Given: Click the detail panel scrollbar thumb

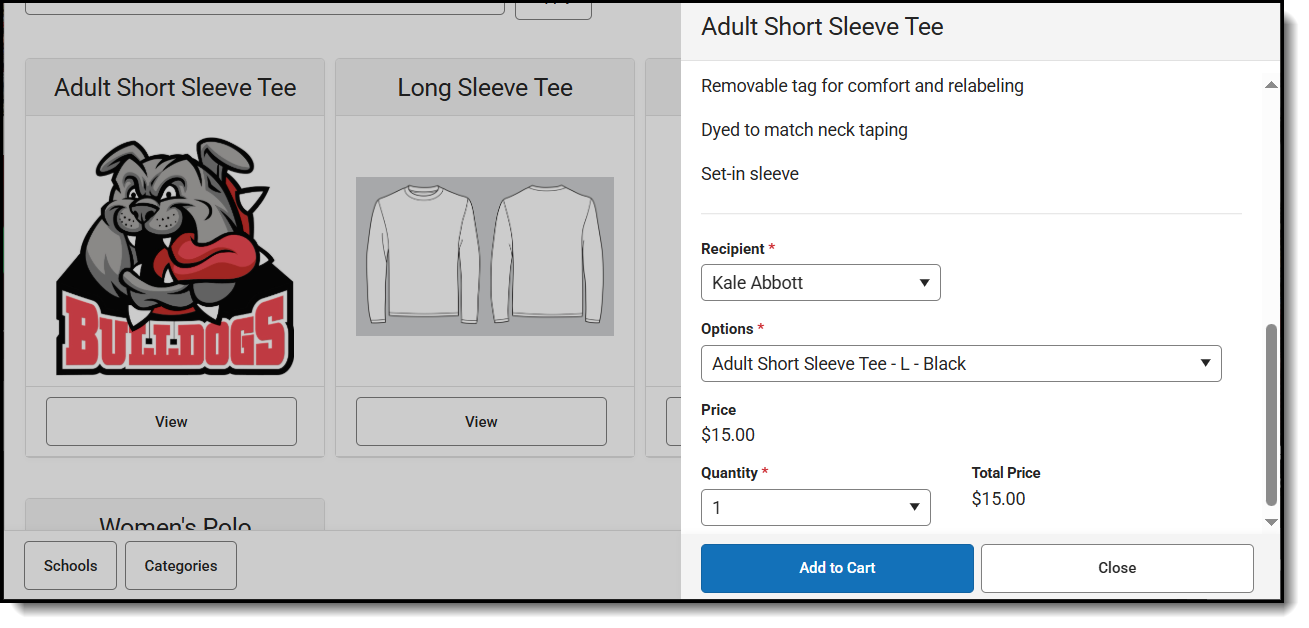Looking at the screenshot, I should click(x=1271, y=414).
